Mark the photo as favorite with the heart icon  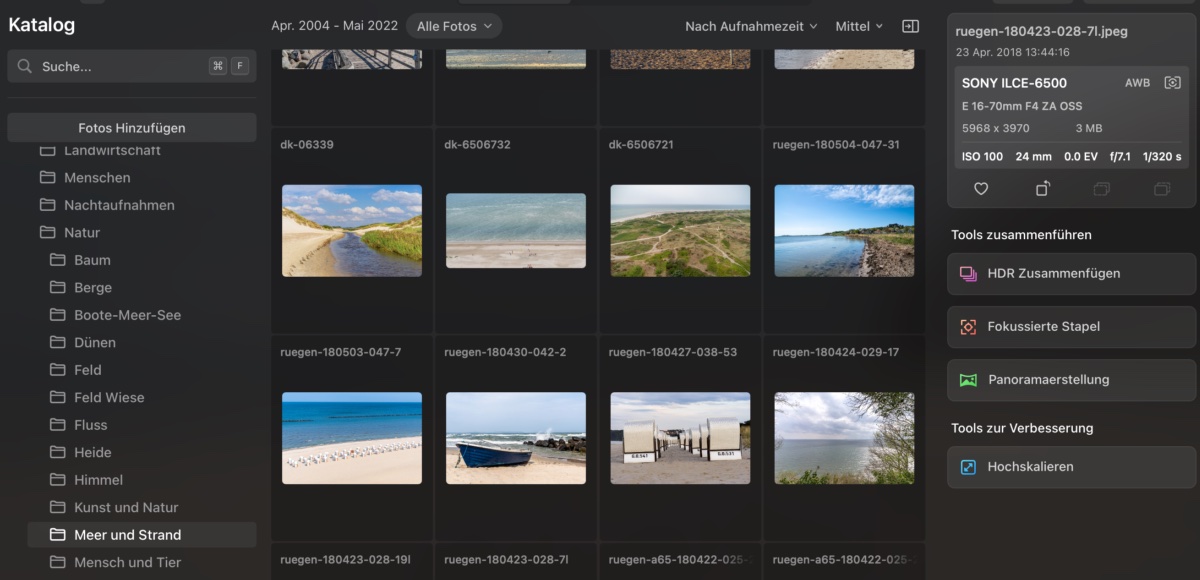pos(980,189)
